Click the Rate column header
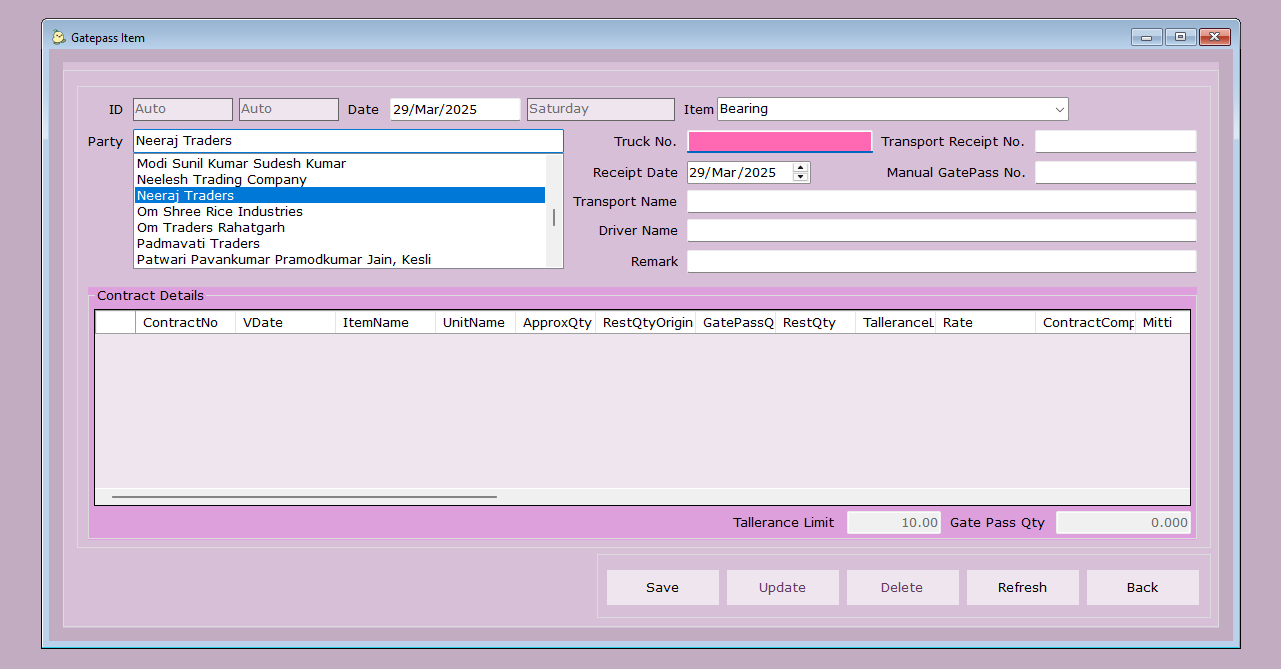The height and width of the screenshot is (669, 1281). (x=985, y=322)
